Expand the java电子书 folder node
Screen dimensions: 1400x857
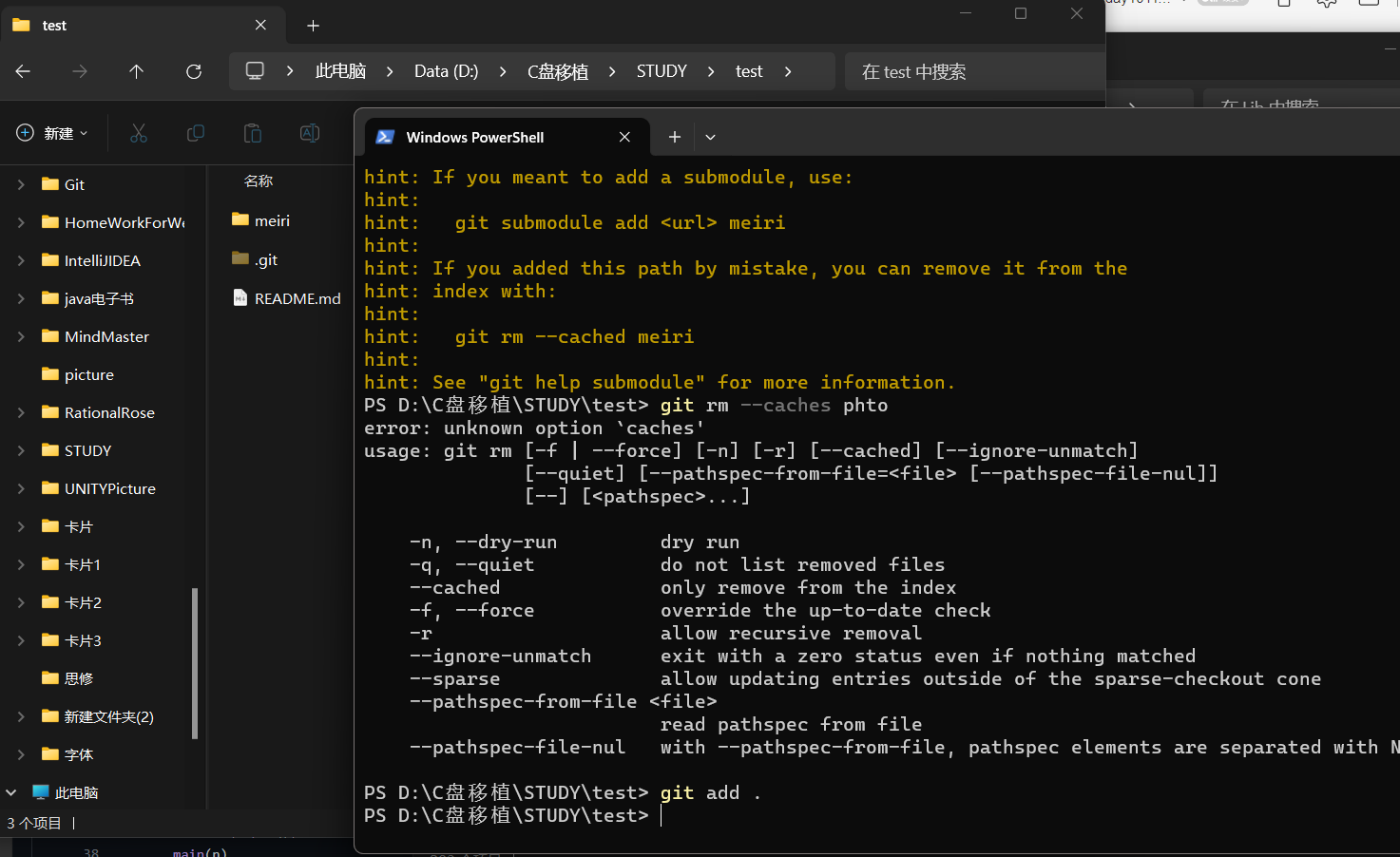tap(21, 298)
